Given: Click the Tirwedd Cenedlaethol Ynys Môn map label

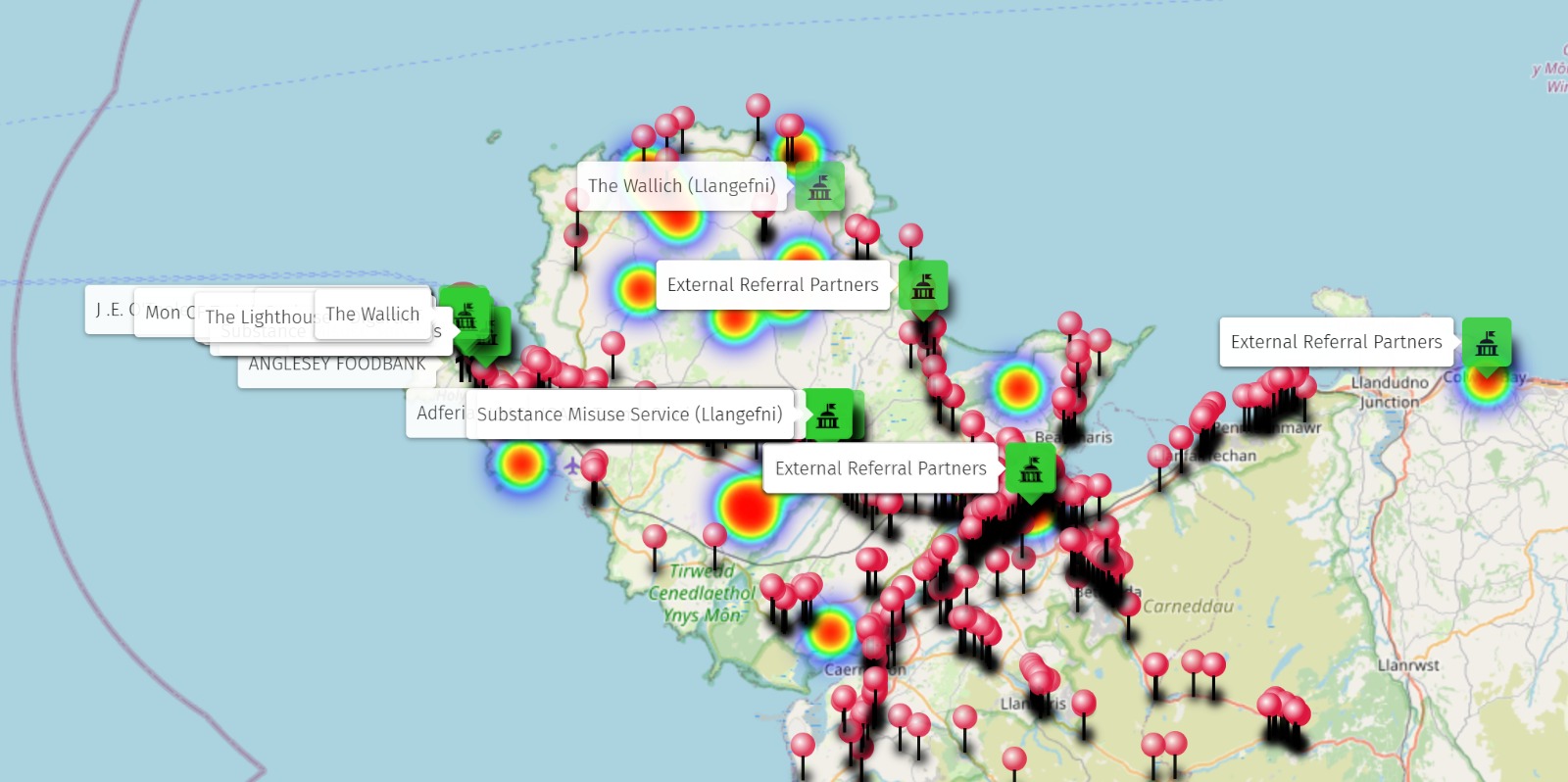Looking at the screenshot, I should 702,594.
